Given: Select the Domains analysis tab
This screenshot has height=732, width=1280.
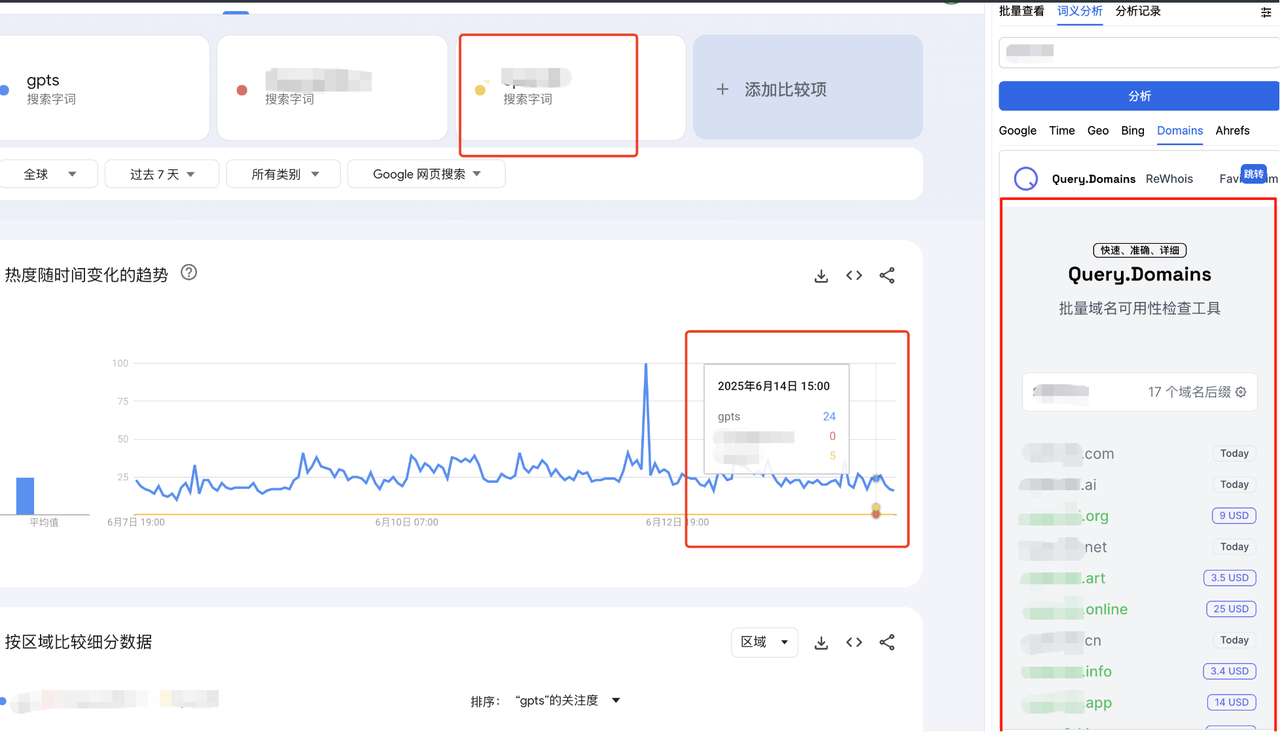Looking at the screenshot, I should [1180, 130].
